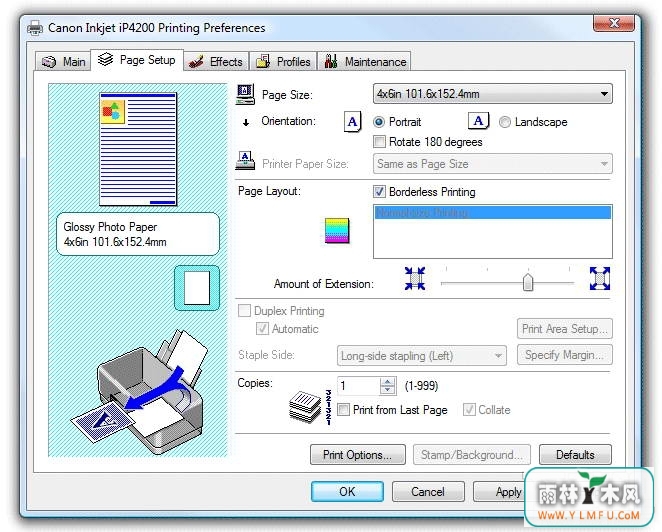Increase copies with the up spinner arrow
Viewport: 662px width, 532px height.
tap(388, 381)
